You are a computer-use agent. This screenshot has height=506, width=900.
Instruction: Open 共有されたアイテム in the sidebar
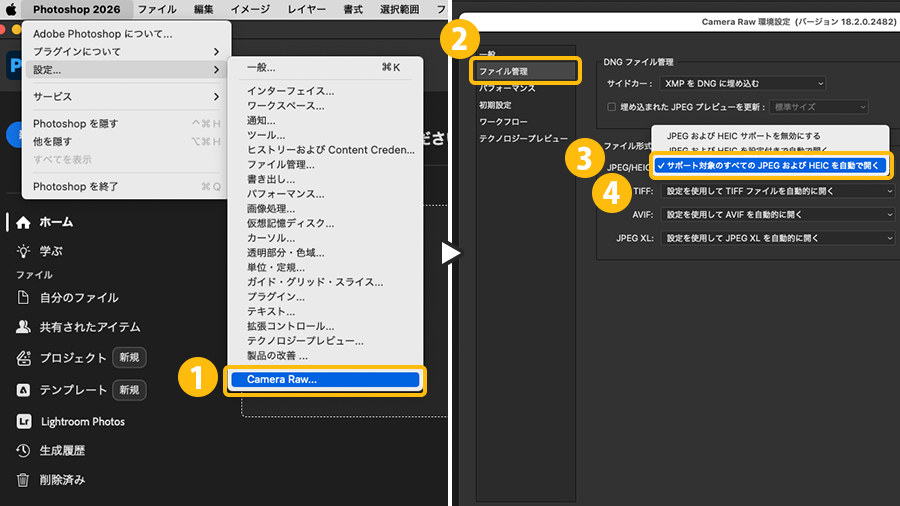90,327
